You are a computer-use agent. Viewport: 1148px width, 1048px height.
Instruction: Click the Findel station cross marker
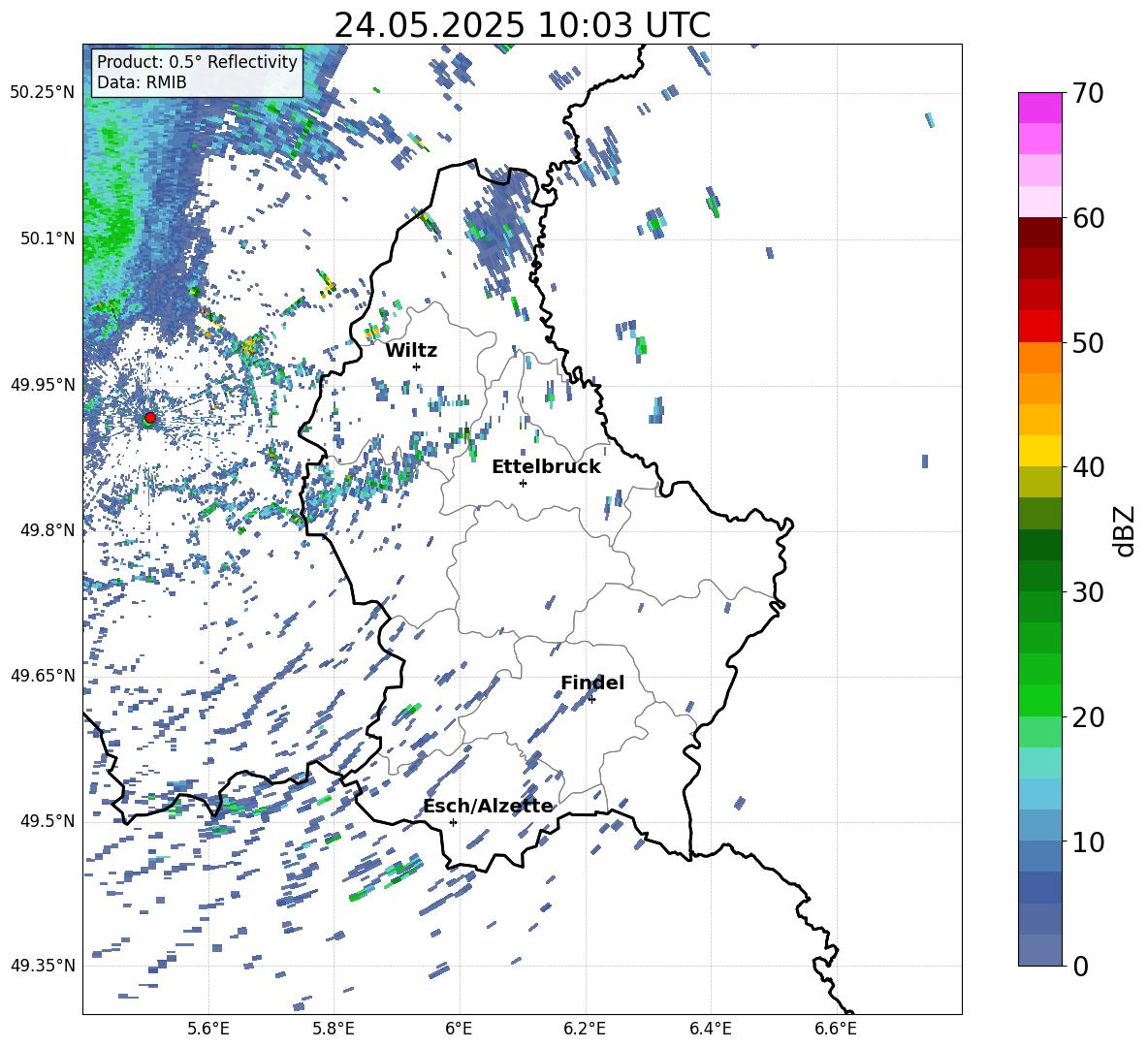click(591, 700)
